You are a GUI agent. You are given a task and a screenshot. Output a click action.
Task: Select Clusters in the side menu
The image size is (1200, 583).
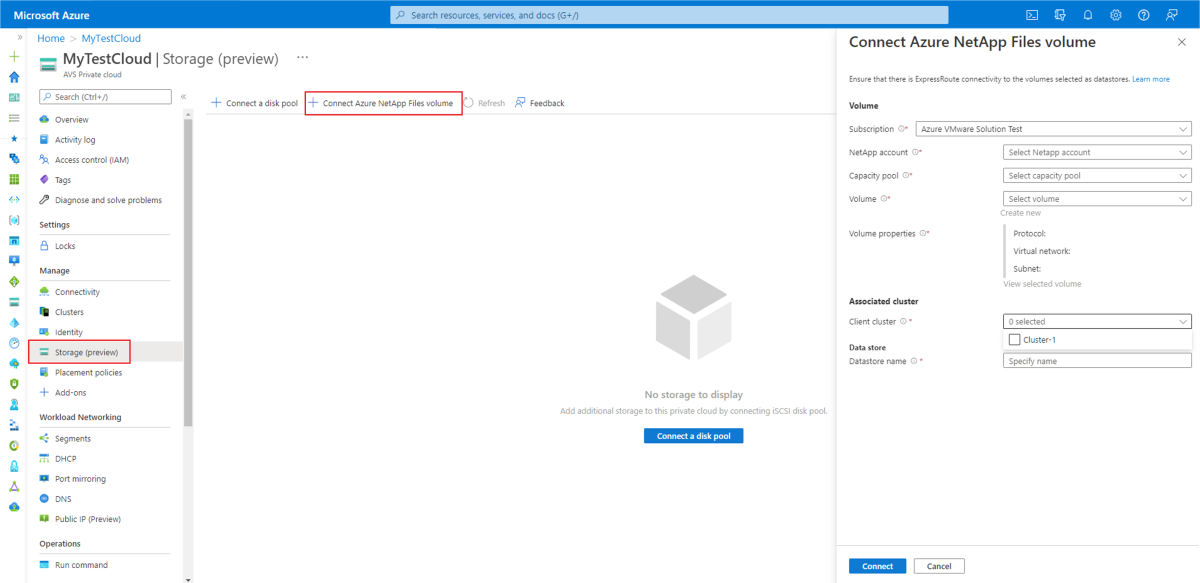coord(69,312)
